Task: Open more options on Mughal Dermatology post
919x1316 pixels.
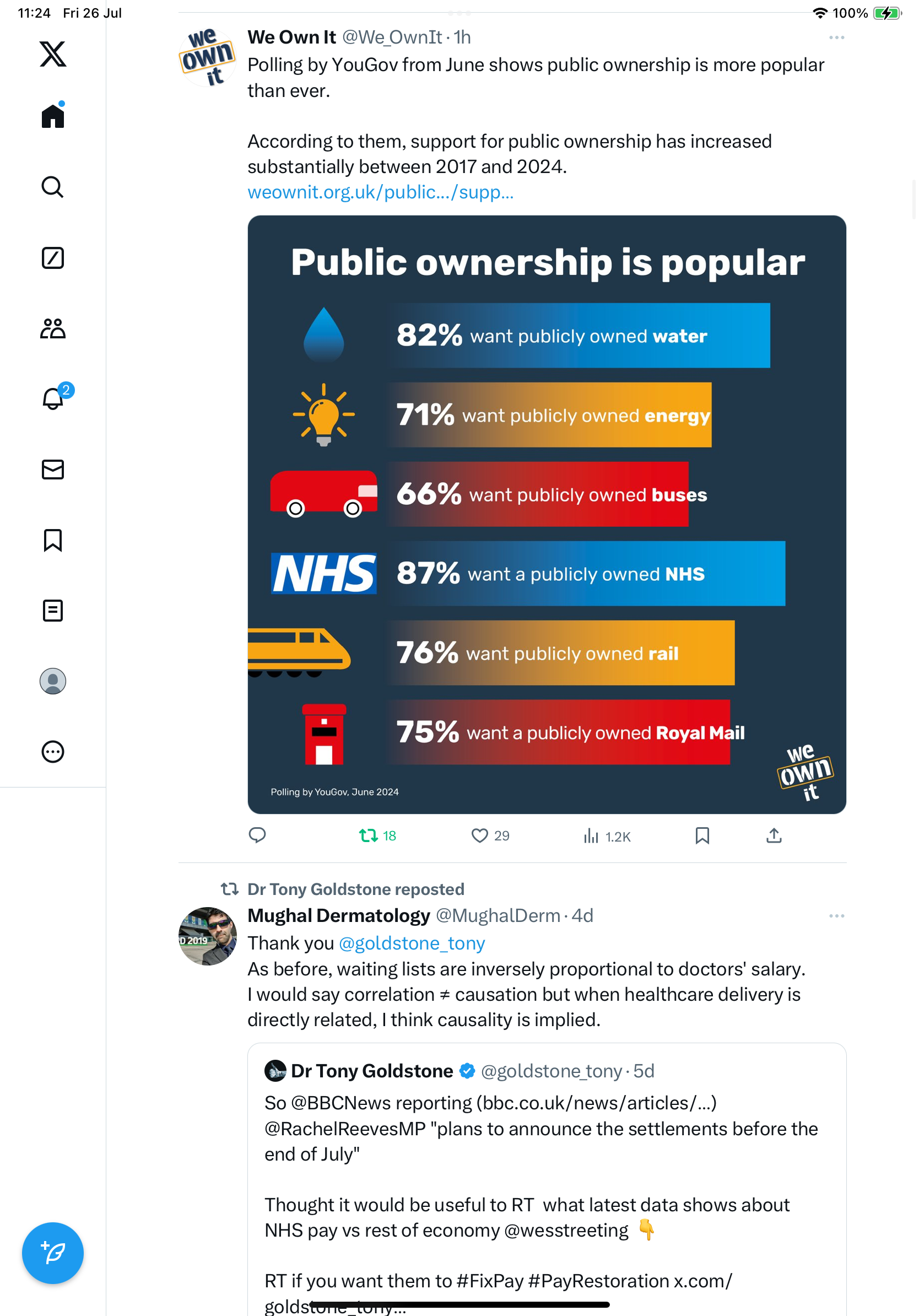Action: [836, 915]
